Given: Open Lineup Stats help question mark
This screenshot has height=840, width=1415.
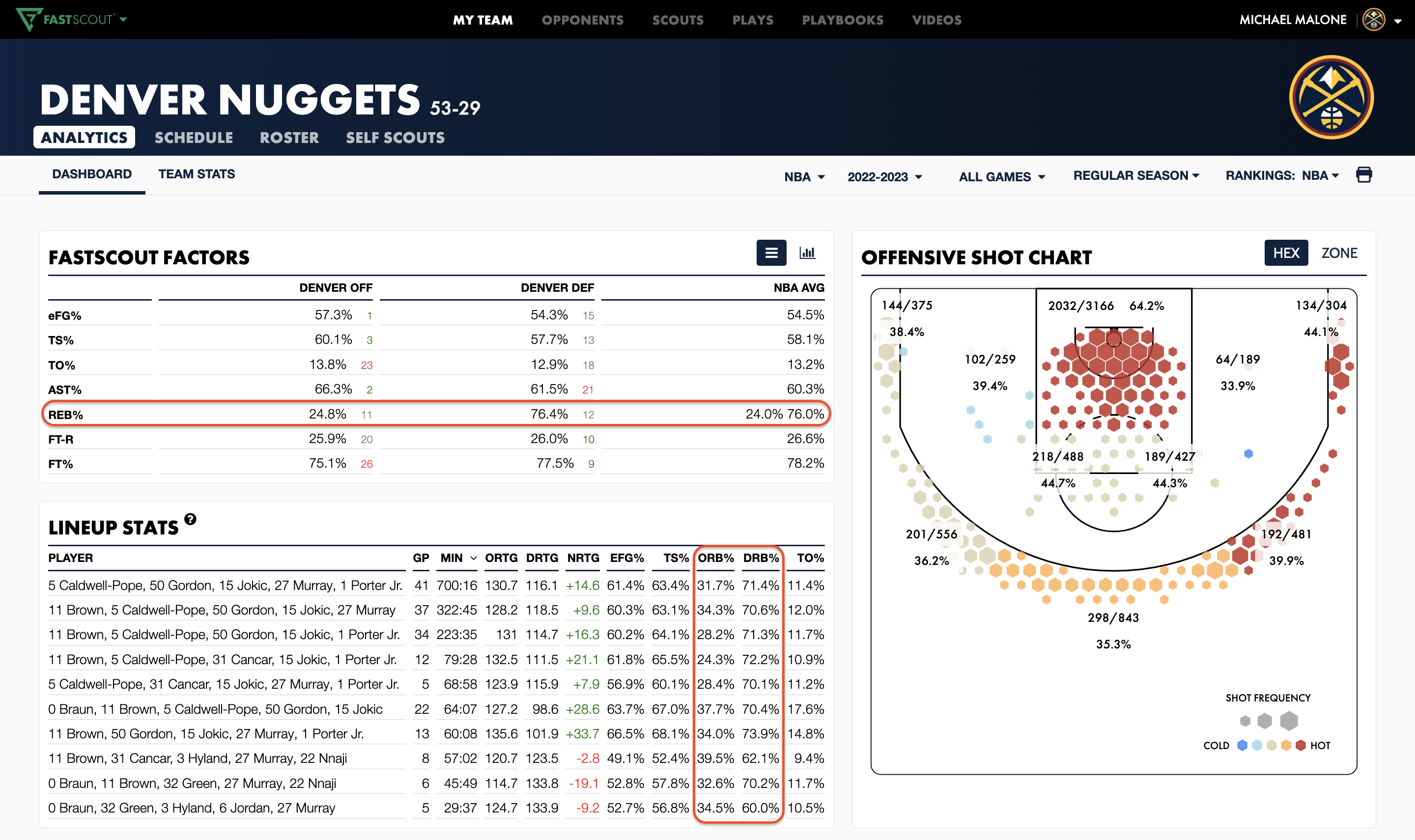Looking at the screenshot, I should point(190,519).
